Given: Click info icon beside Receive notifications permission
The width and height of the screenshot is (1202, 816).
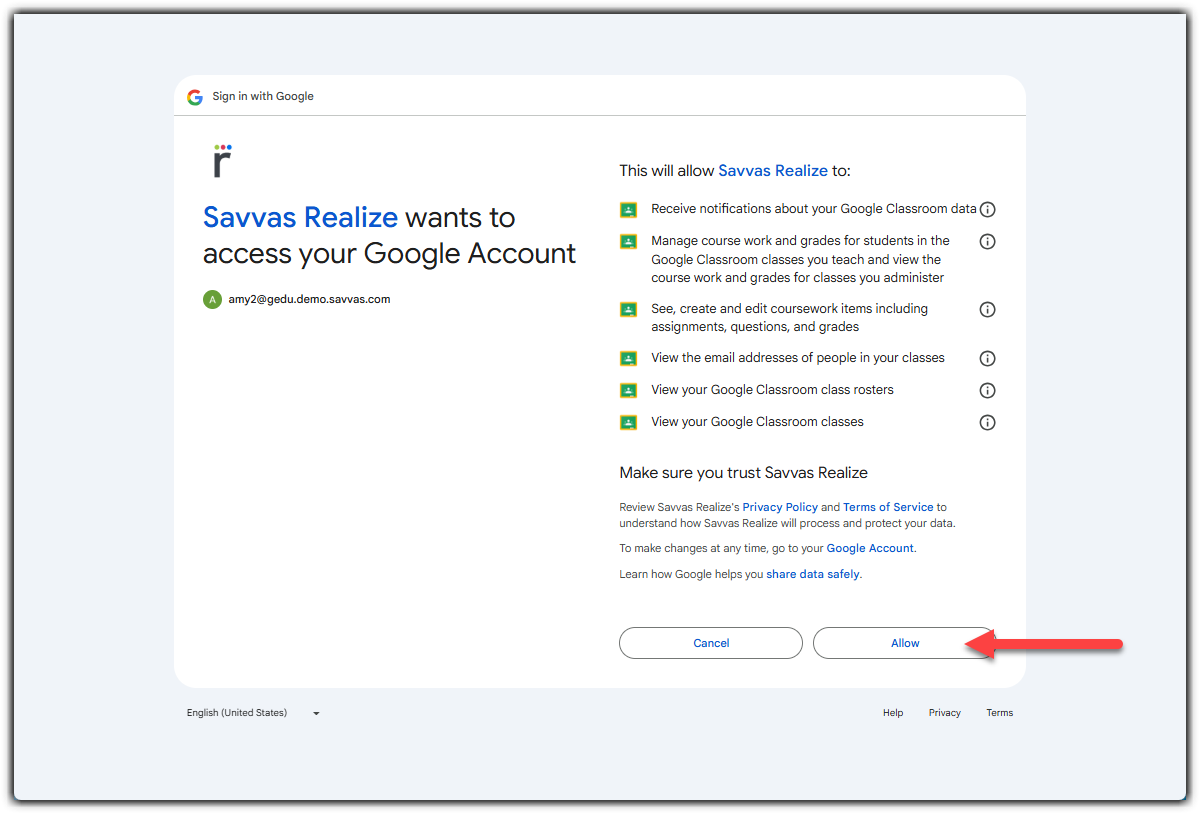Looking at the screenshot, I should [x=987, y=210].
